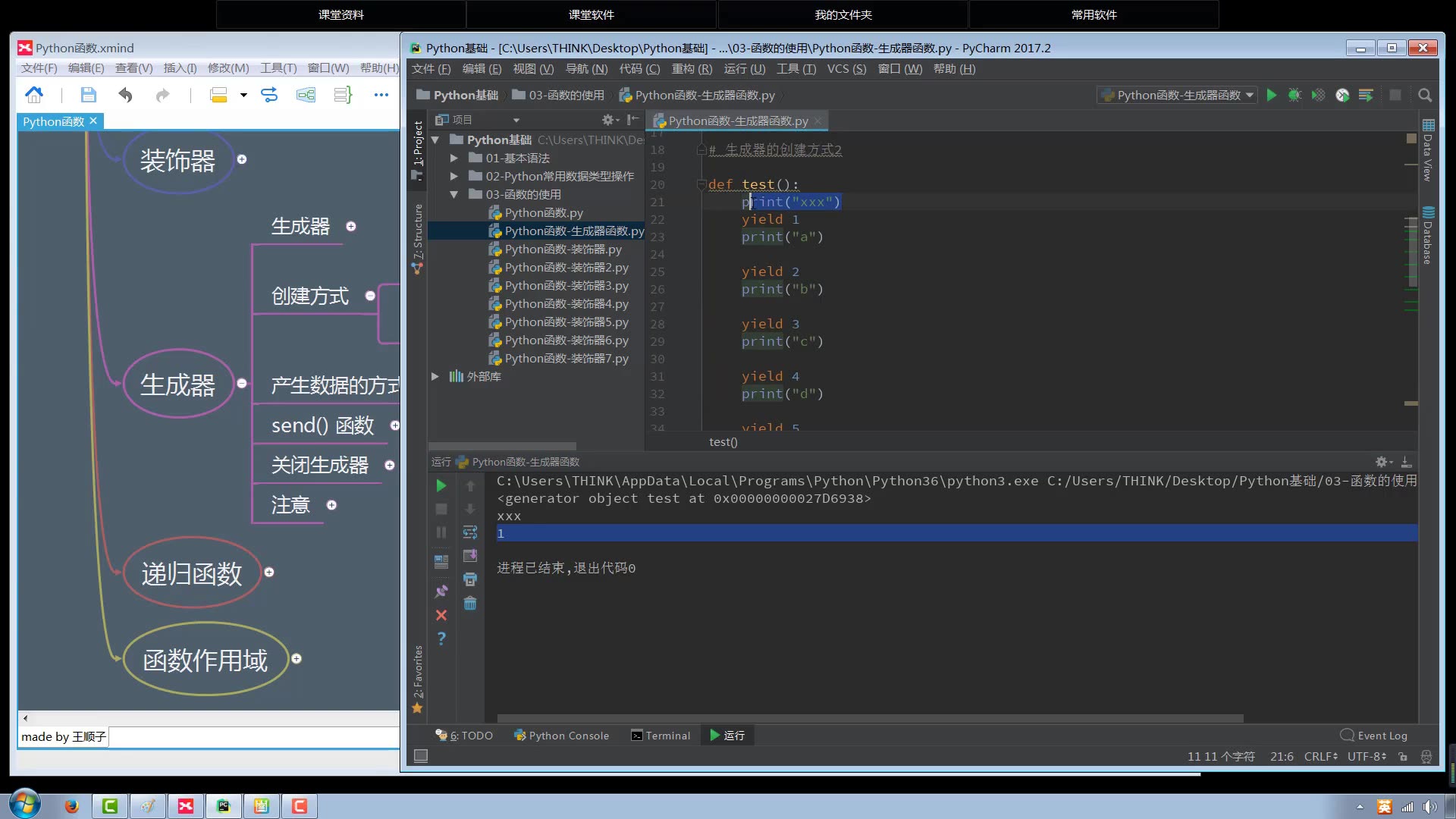Image resolution: width=1456 pixels, height=819 pixels.
Task: Open run configuration dropdown Python函数-生成器函数
Action: [x=1178, y=95]
